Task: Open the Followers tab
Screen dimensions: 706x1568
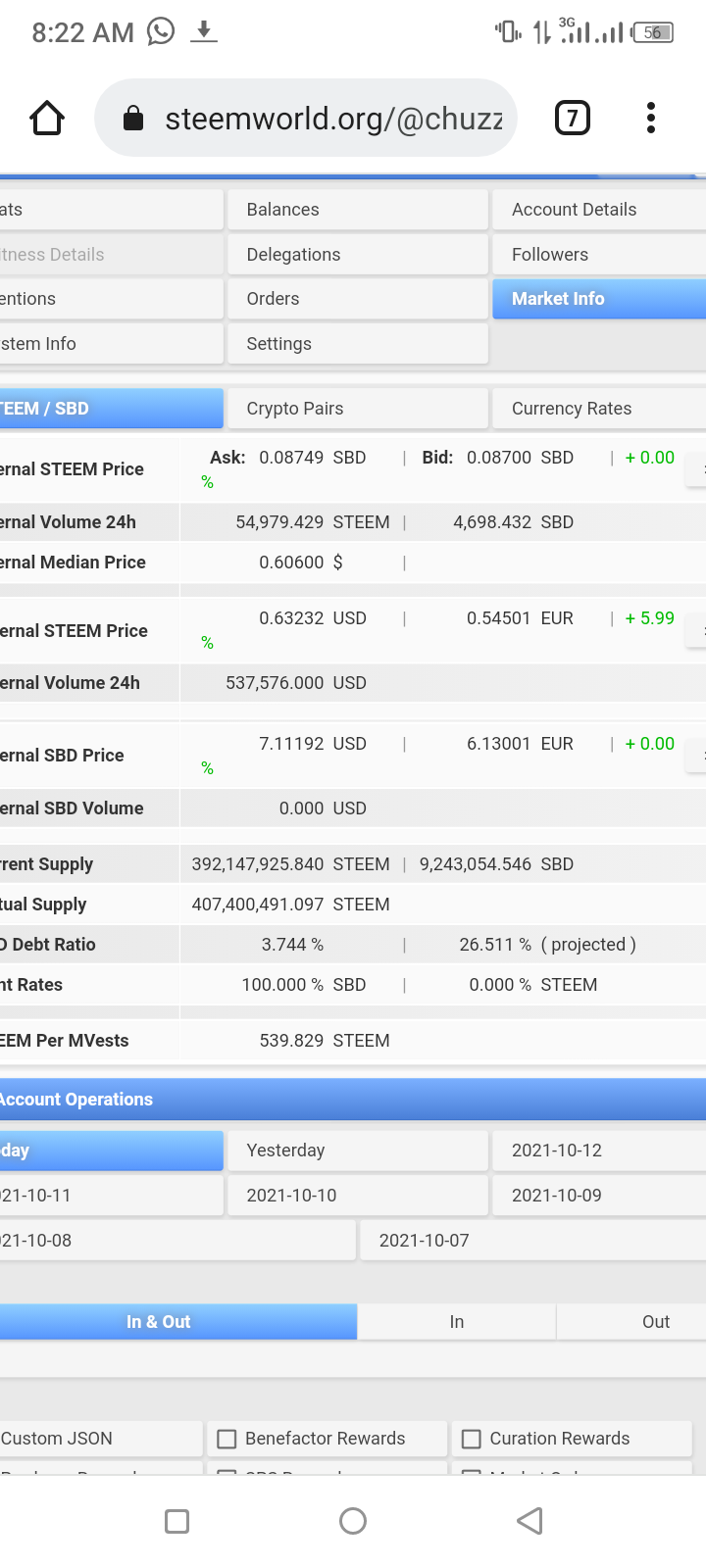Action: tap(599, 255)
